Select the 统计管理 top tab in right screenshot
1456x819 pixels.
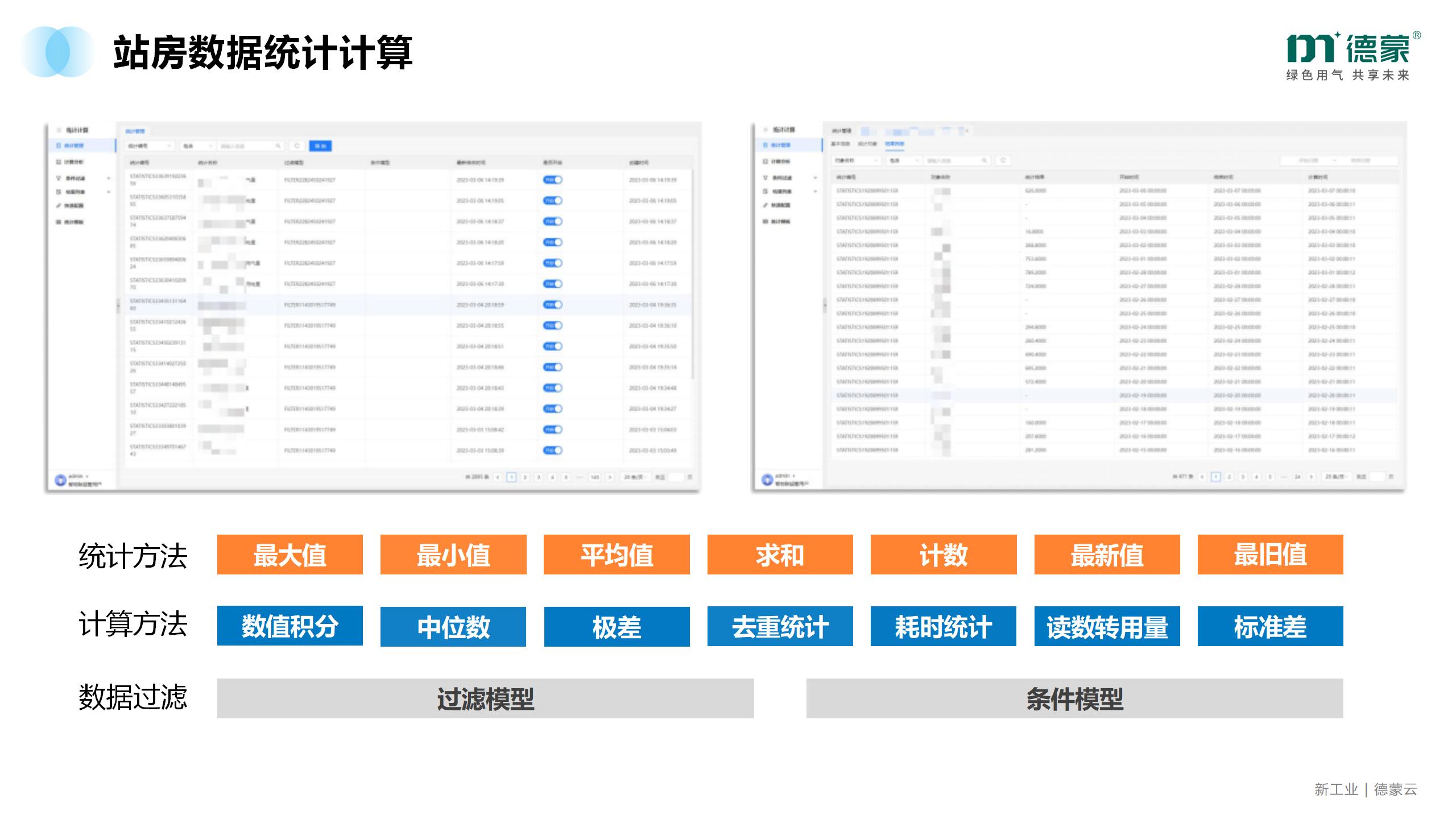(842, 131)
